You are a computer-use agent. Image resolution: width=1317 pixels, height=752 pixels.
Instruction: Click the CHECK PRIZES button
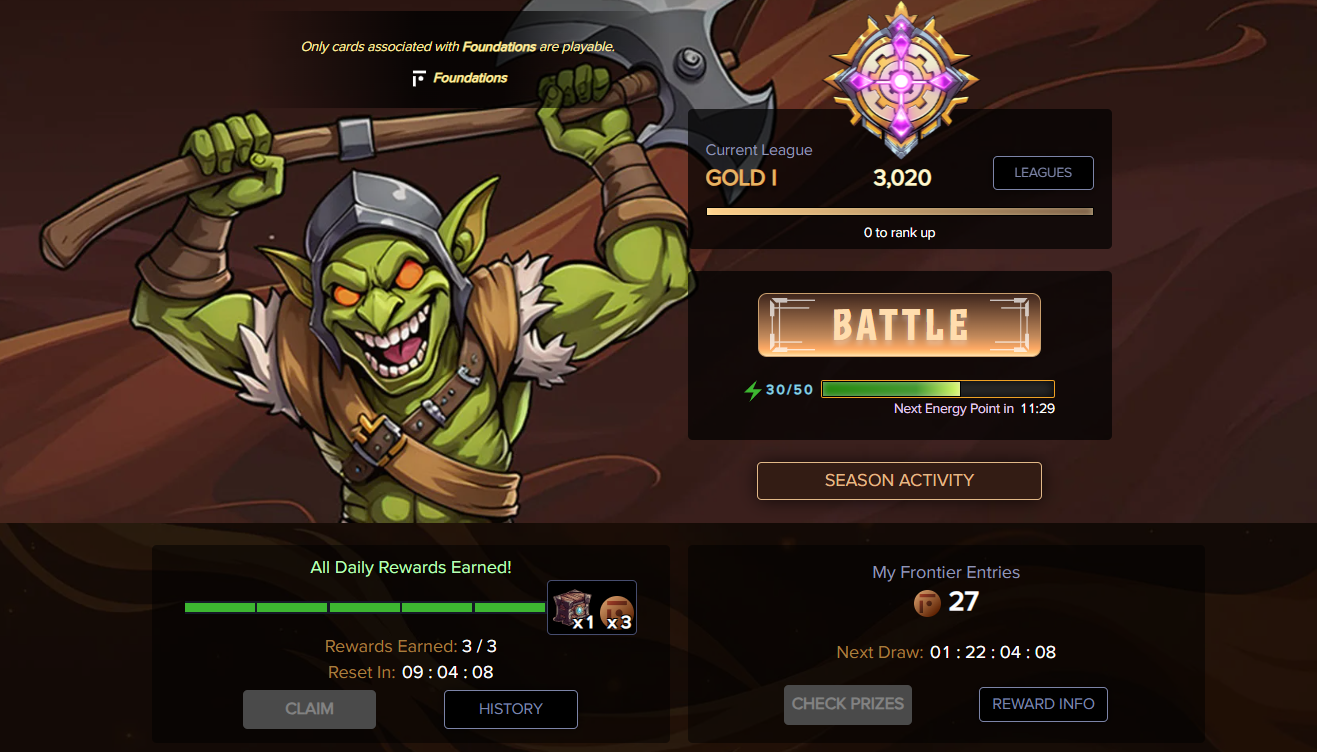(x=848, y=704)
